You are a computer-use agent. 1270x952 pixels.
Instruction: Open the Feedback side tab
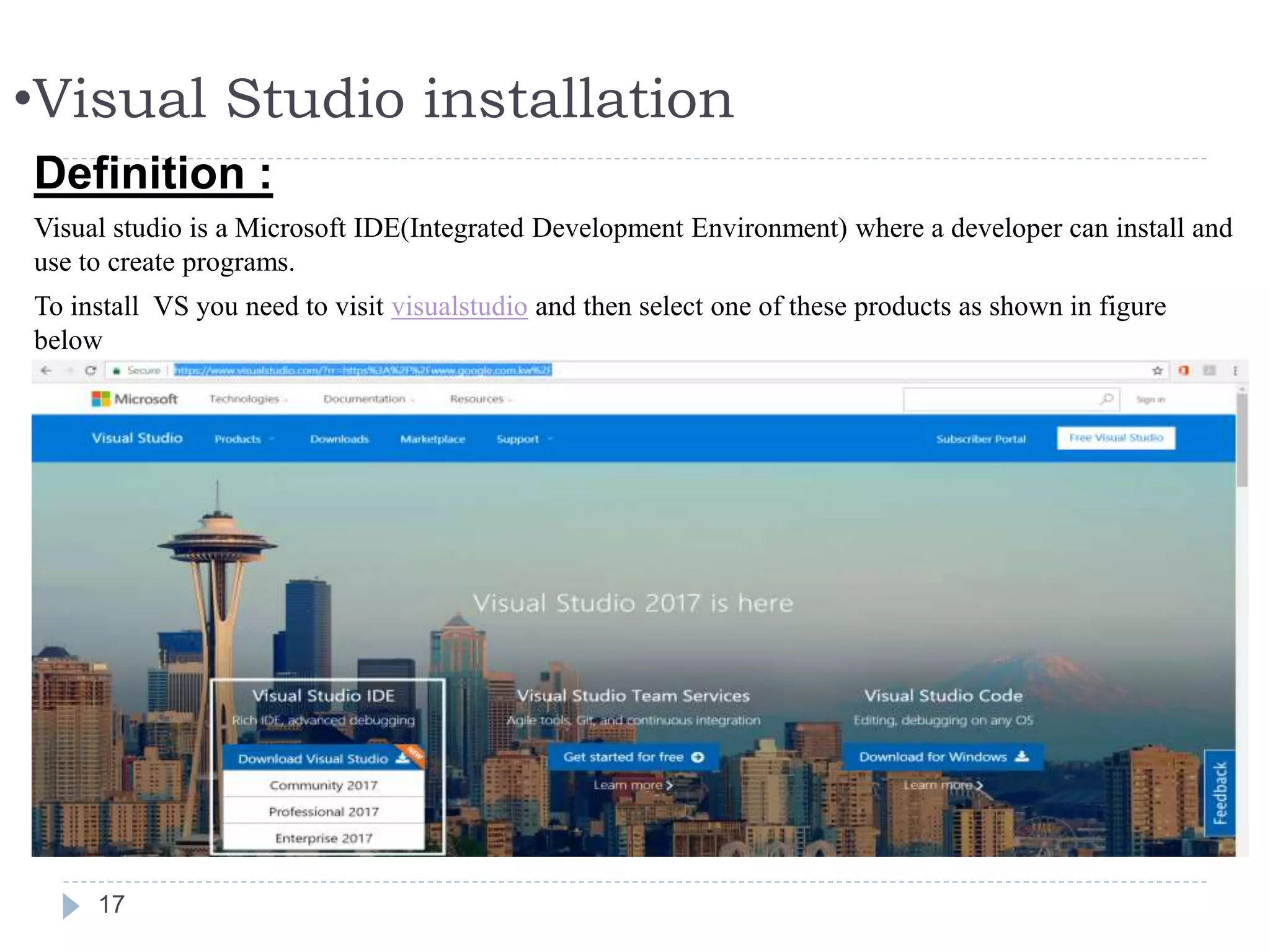(x=1220, y=793)
